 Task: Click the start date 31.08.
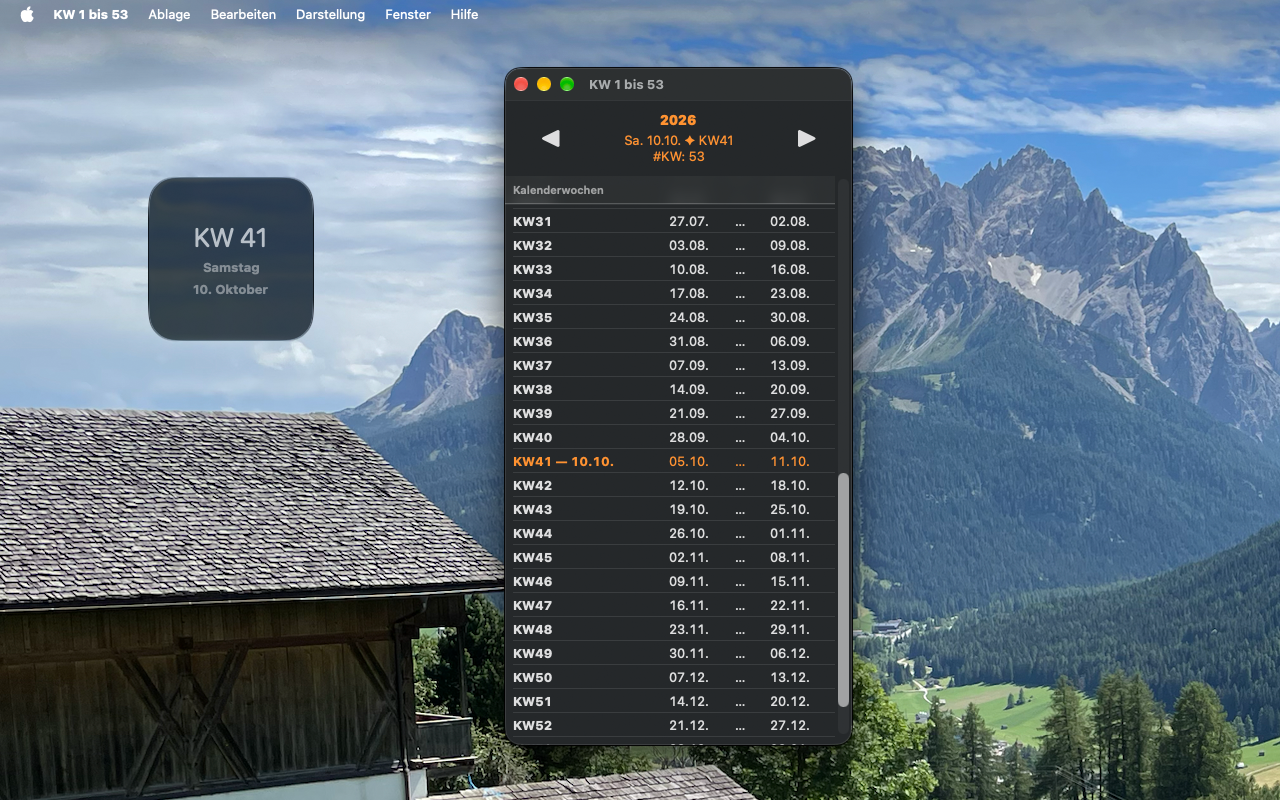click(x=689, y=341)
